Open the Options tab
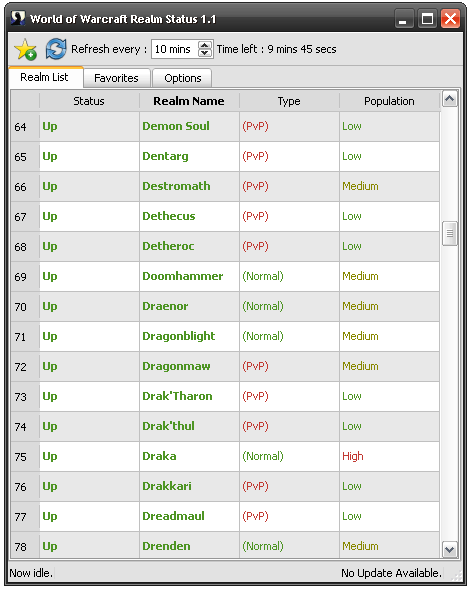Image resolution: width=470 pixels, height=589 pixels. pyautogui.click(x=183, y=78)
